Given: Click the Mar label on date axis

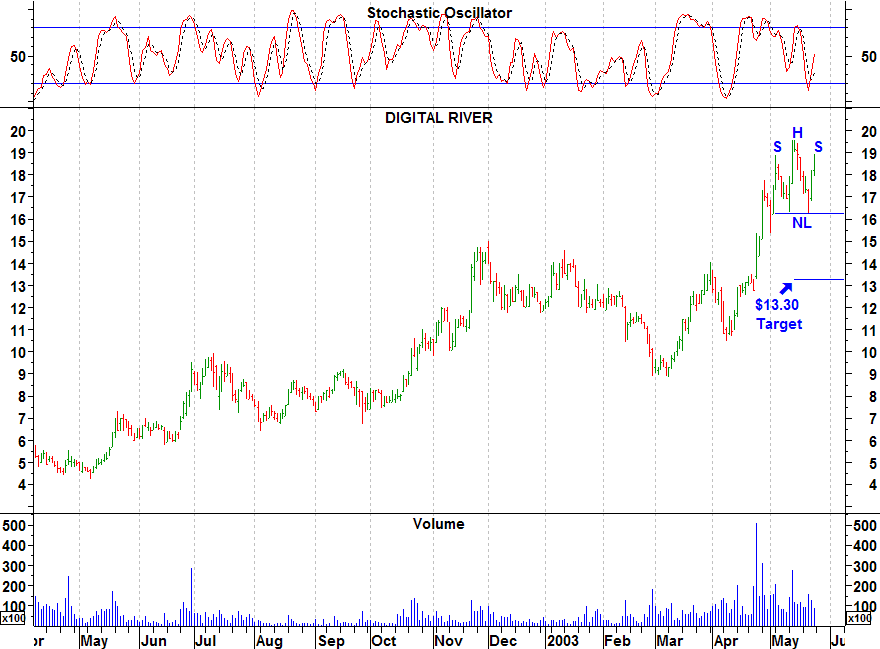Looking at the screenshot, I should click(x=670, y=641).
